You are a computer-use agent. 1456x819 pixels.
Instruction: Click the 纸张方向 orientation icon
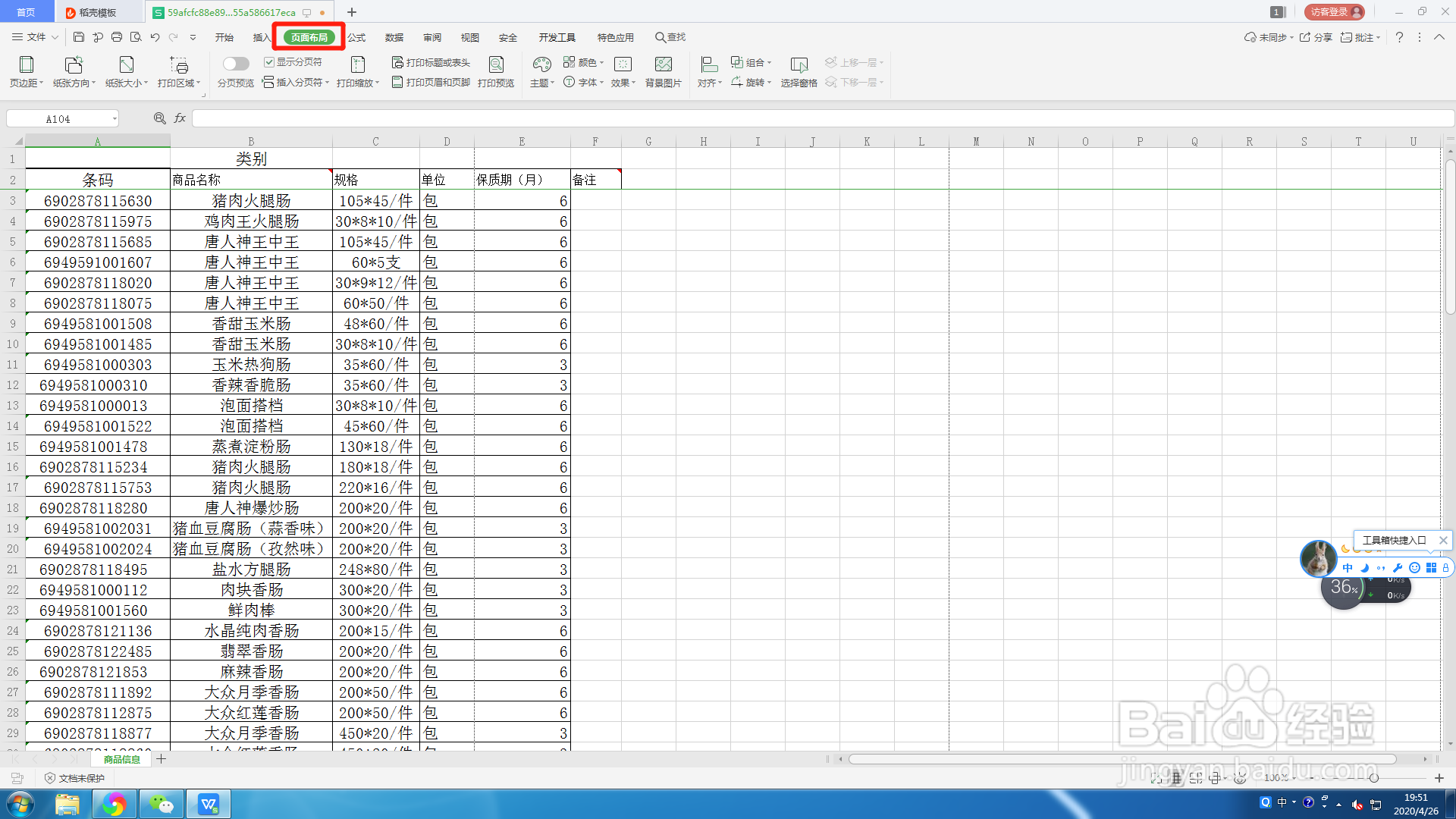(x=74, y=65)
